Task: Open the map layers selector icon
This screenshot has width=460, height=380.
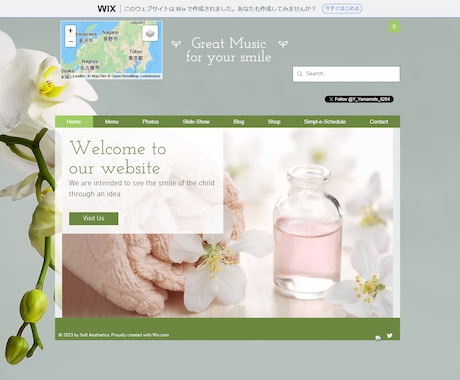Action: pos(150,33)
